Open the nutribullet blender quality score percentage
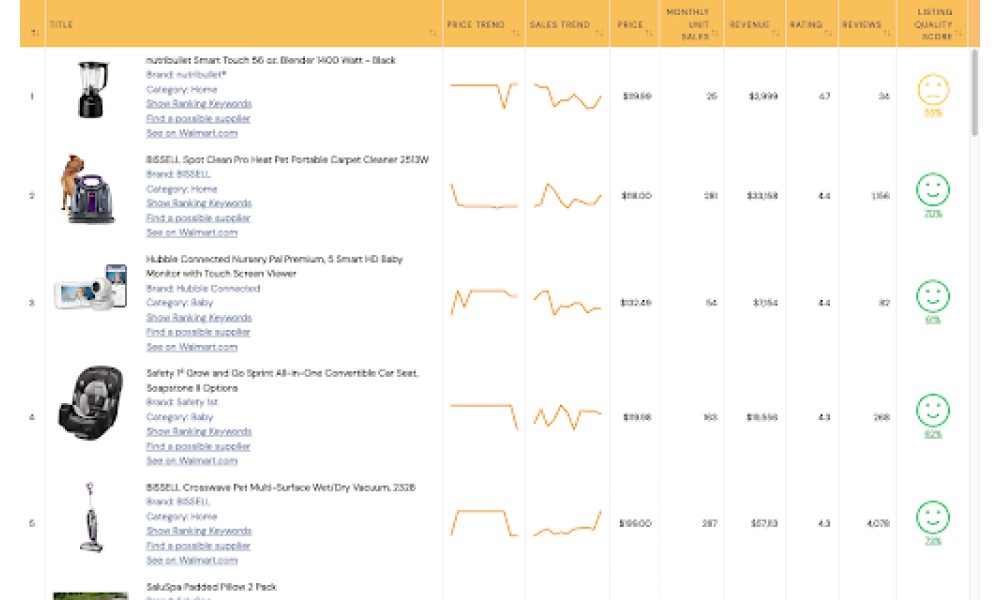This screenshot has height=600, width=1000. (x=933, y=113)
